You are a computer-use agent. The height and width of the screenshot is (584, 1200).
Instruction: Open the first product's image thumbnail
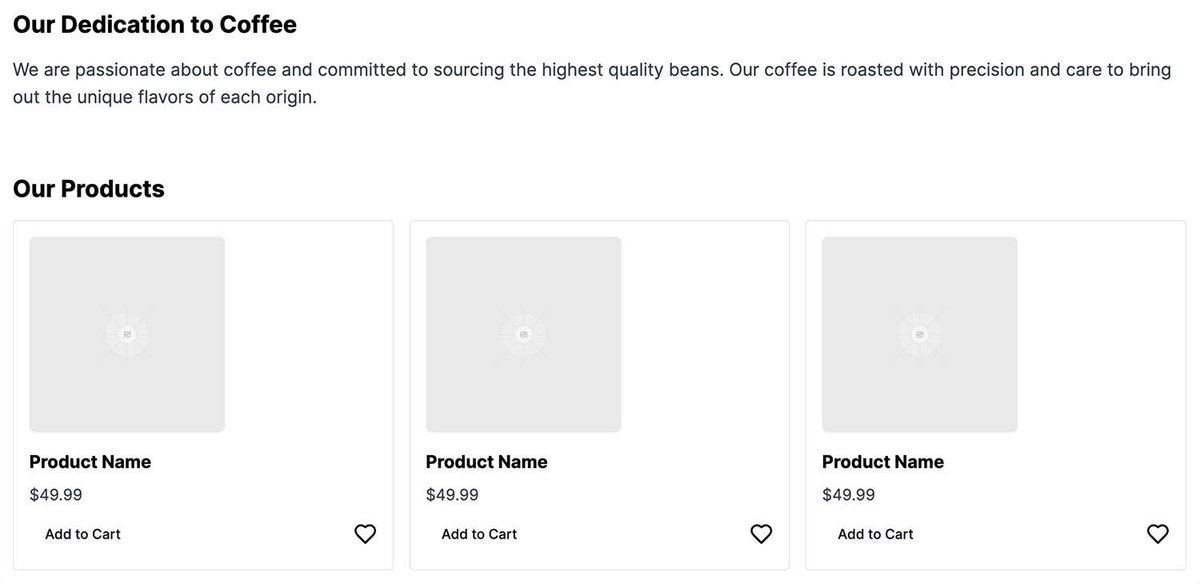[127, 334]
